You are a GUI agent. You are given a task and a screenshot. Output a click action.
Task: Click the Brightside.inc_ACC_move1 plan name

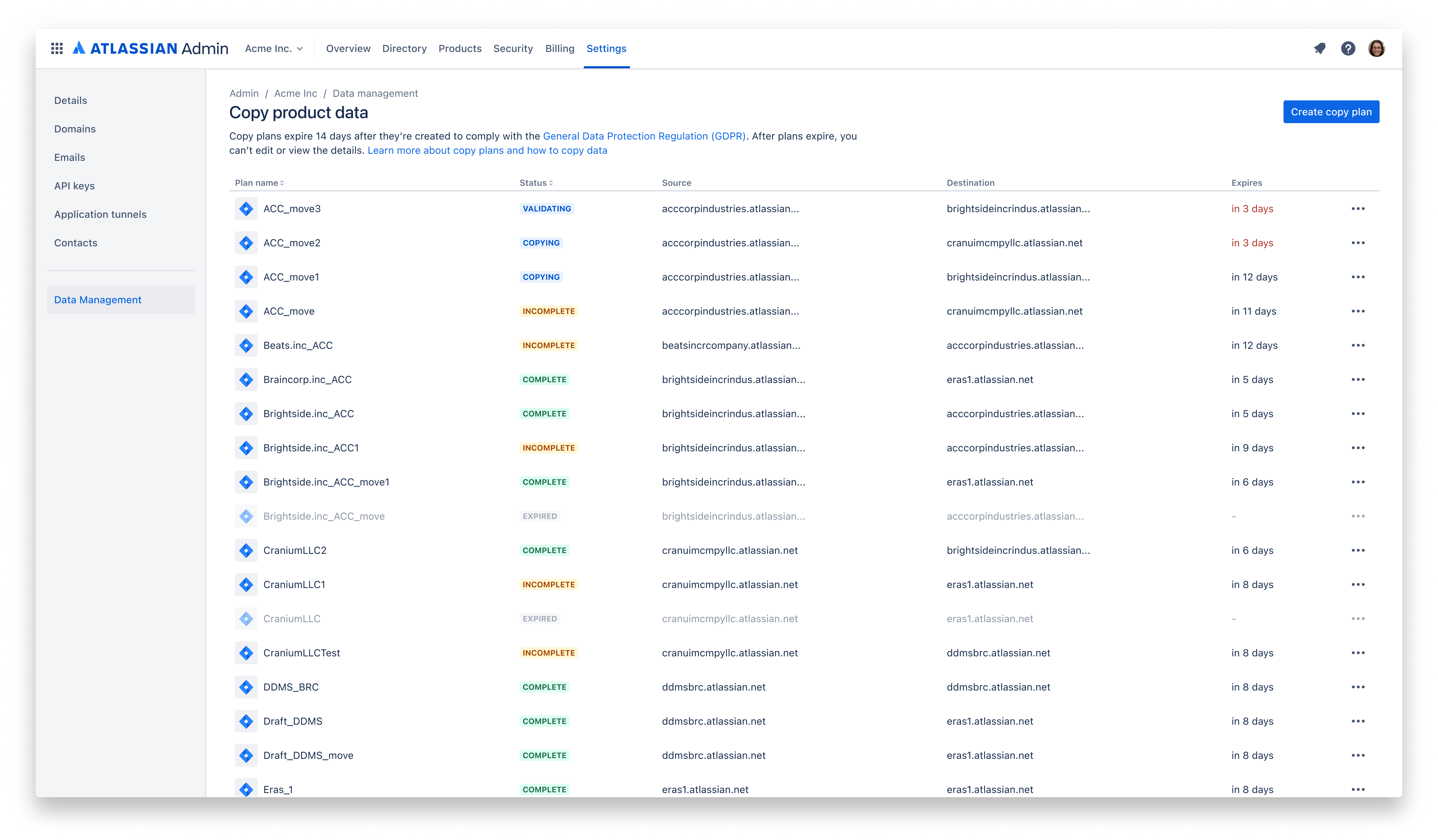tap(326, 482)
